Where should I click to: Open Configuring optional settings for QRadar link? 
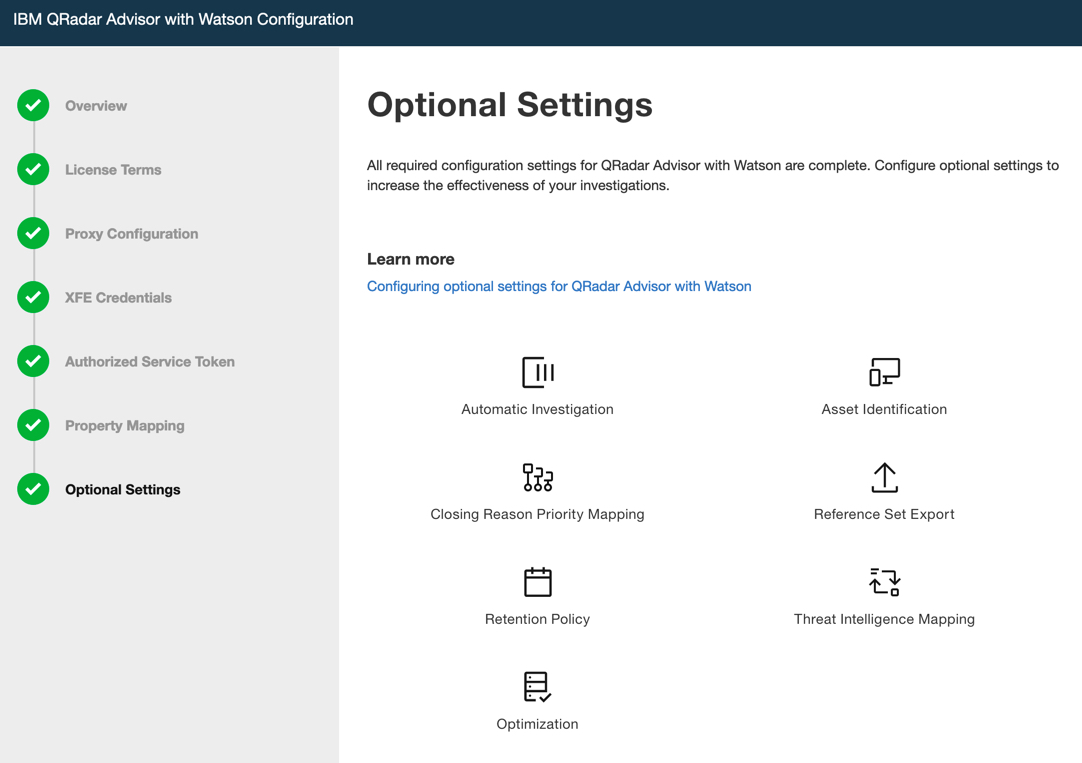pyautogui.click(x=559, y=286)
